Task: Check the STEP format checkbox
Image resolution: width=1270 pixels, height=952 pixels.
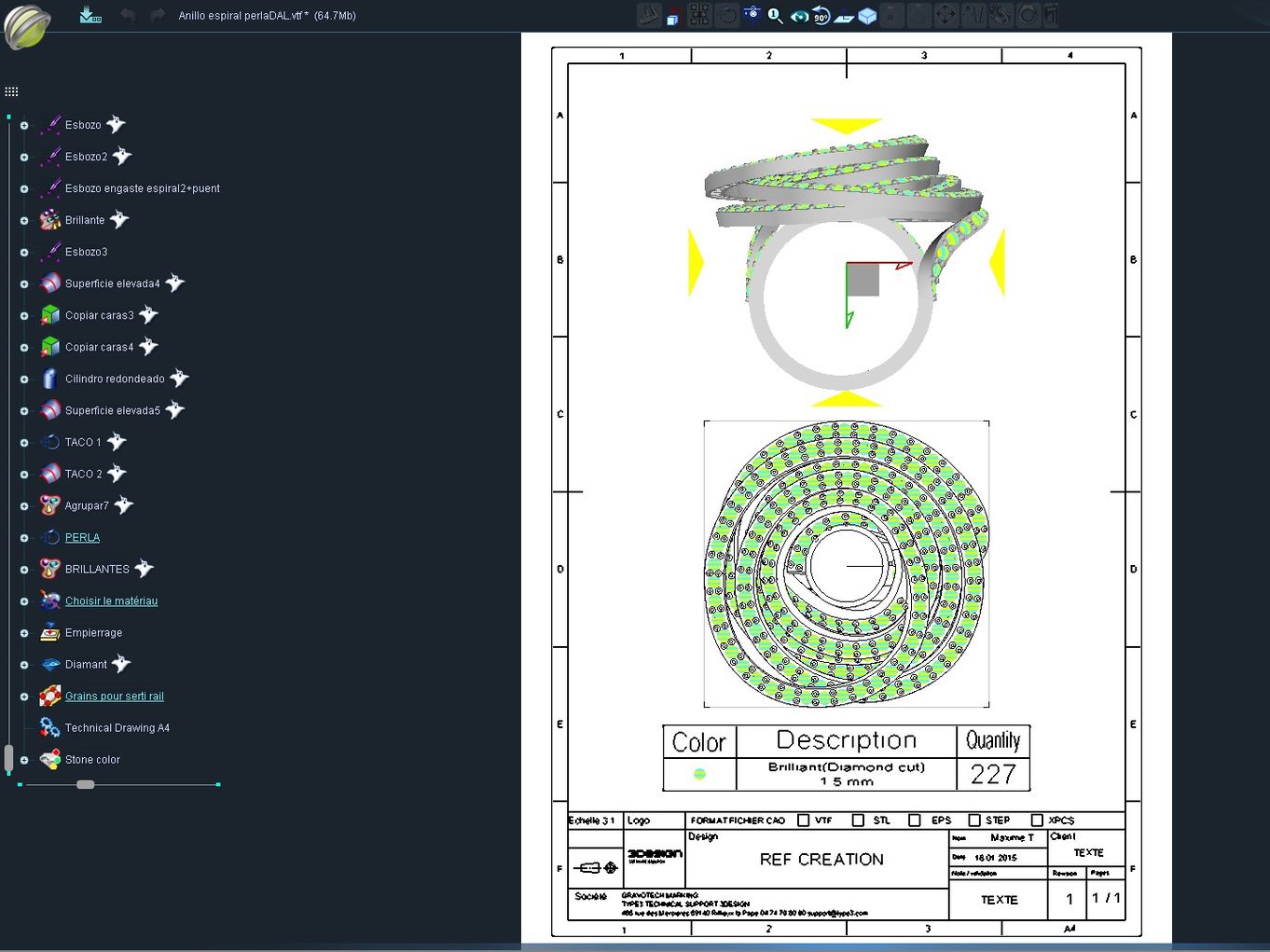Action: coord(974,821)
